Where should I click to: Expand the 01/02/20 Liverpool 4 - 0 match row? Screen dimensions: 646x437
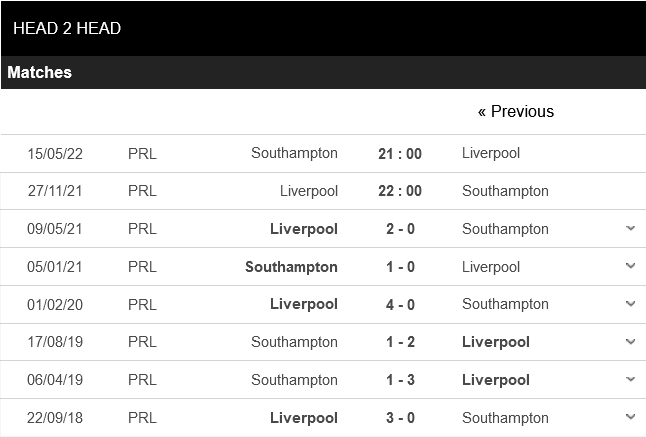tap(630, 304)
